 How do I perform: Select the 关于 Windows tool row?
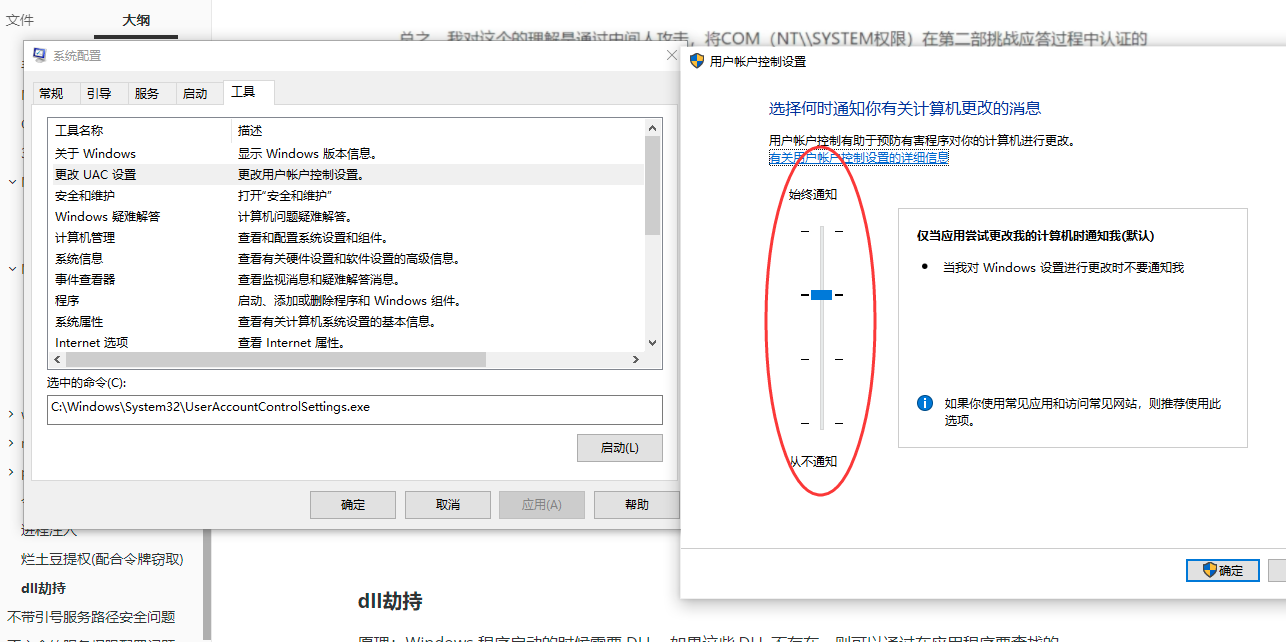(346, 153)
